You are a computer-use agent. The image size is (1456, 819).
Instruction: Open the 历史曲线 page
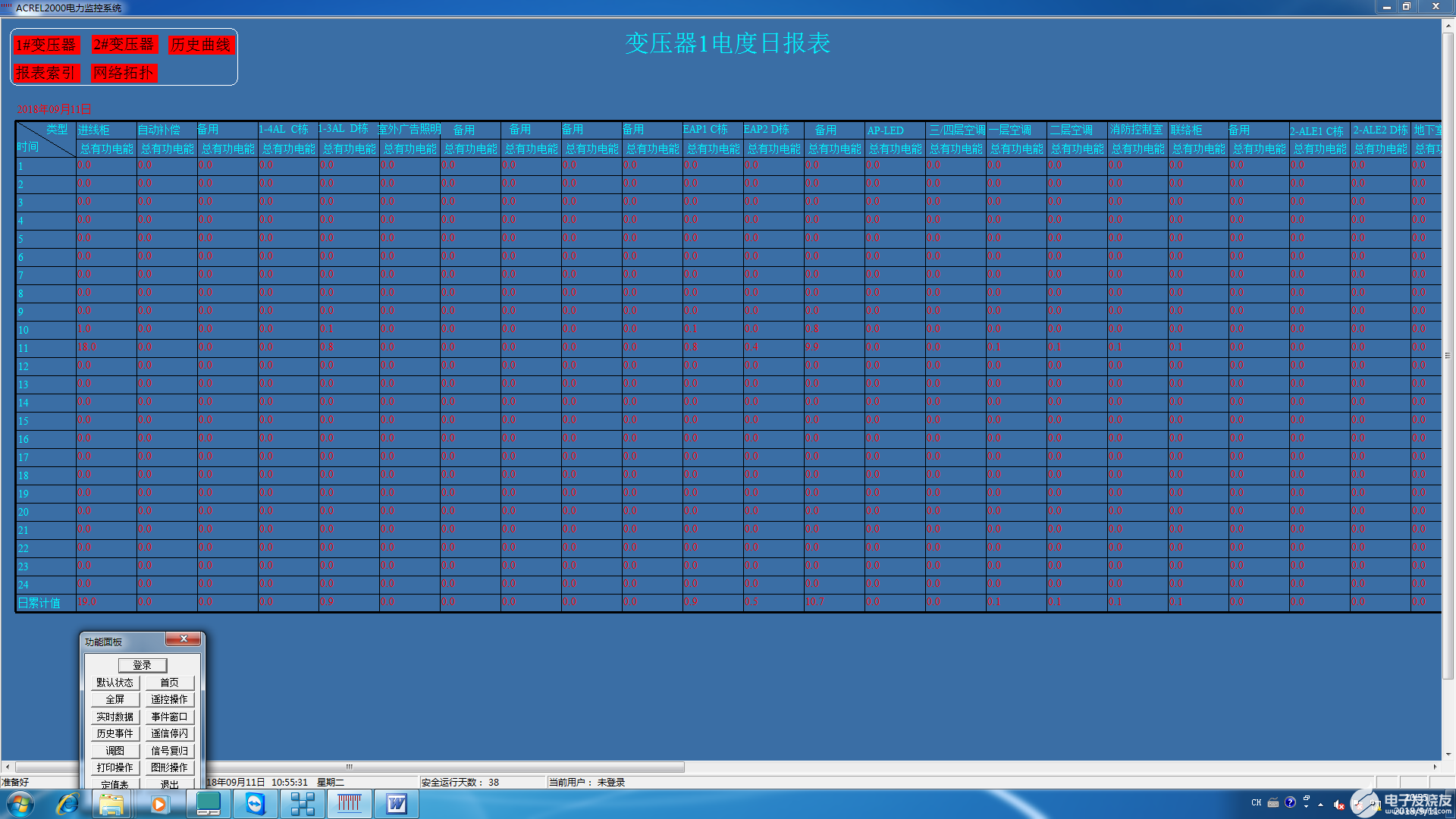pos(200,45)
